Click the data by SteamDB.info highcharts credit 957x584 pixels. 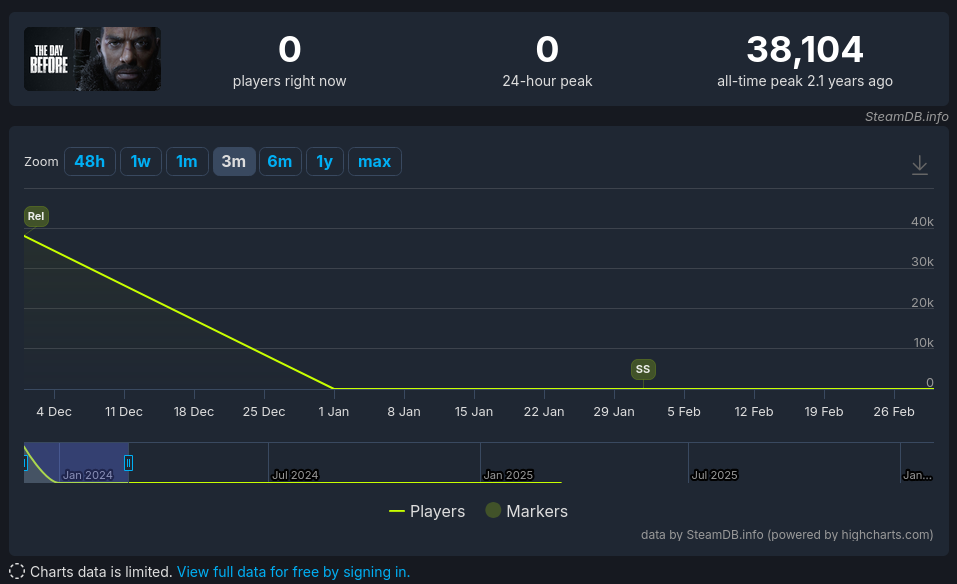787,535
